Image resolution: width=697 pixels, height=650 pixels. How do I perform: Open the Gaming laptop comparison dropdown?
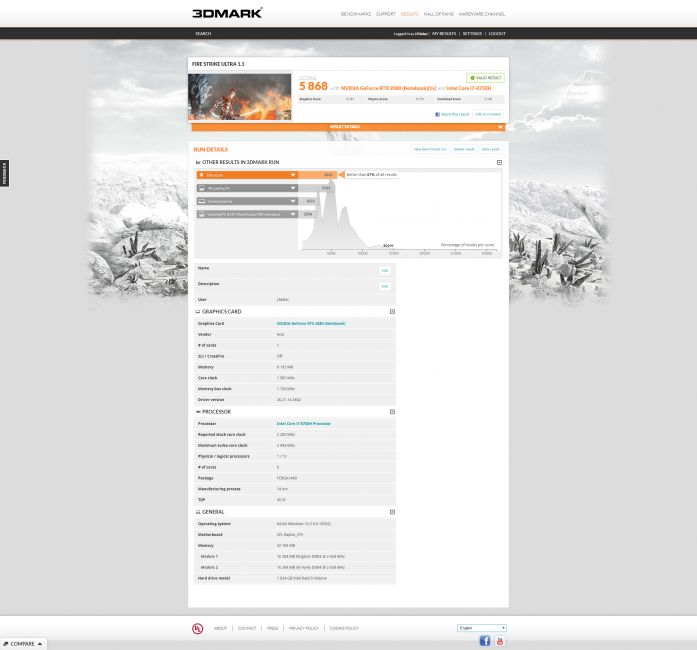pyautogui.click(x=293, y=201)
